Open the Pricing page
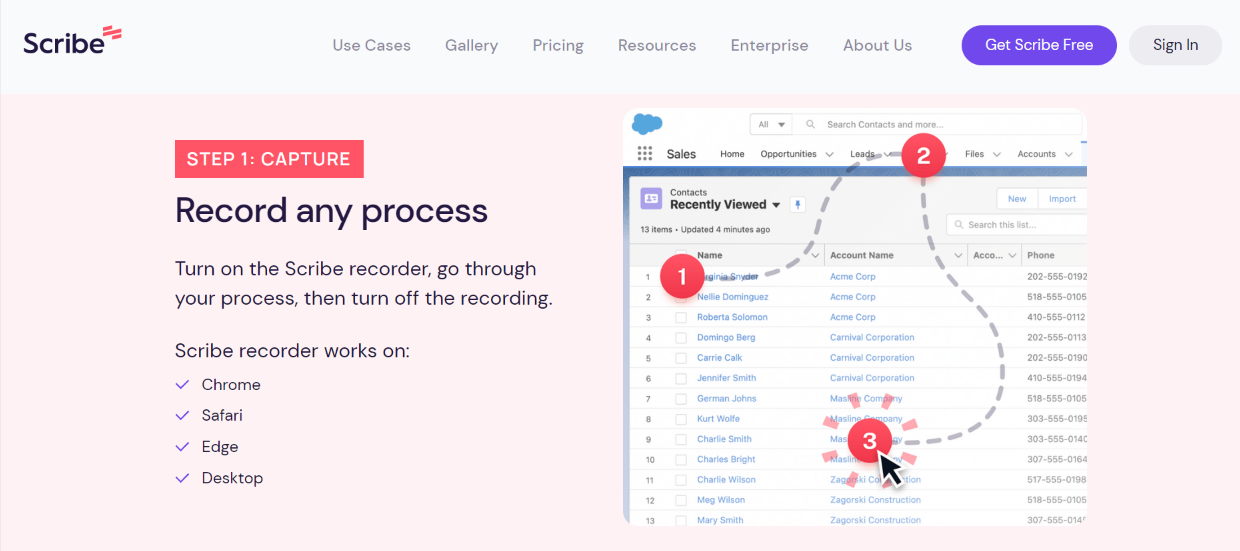The image size is (1240, 551). [558, 45]
